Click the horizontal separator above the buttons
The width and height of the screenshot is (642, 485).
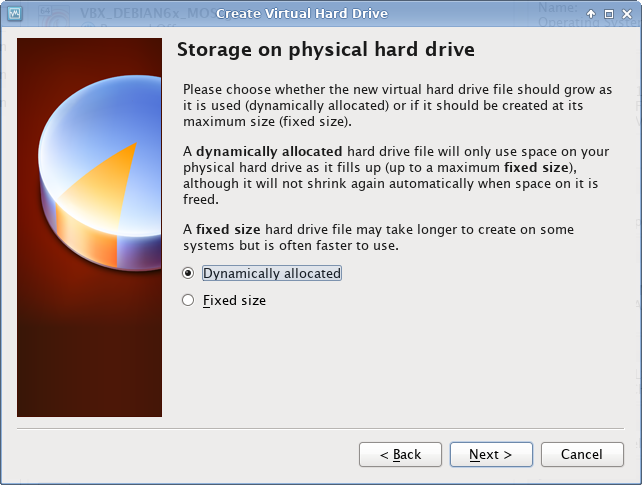point(321,429)
